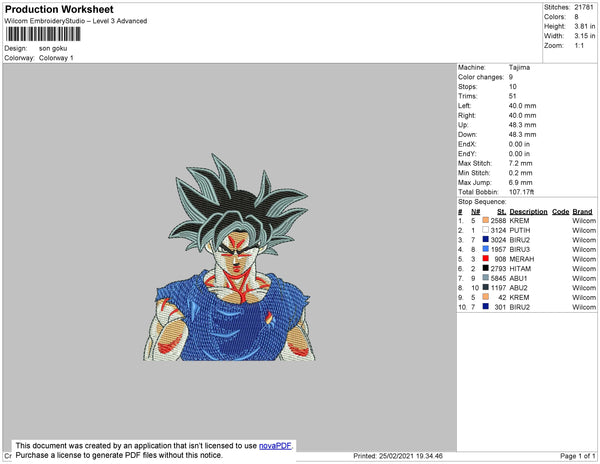Viewport: 600px width, 464px height.
Task: Click the Production Worksheet title
Action: 59,10
